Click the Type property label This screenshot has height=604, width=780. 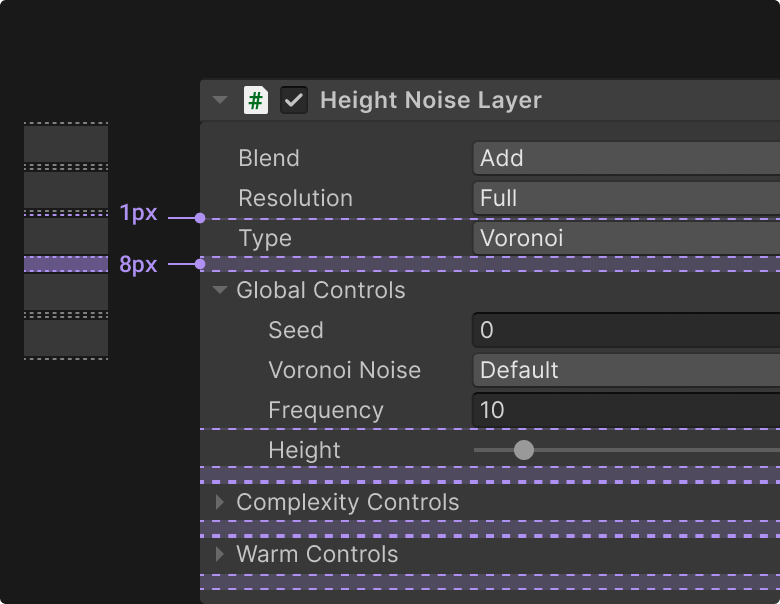265,238
